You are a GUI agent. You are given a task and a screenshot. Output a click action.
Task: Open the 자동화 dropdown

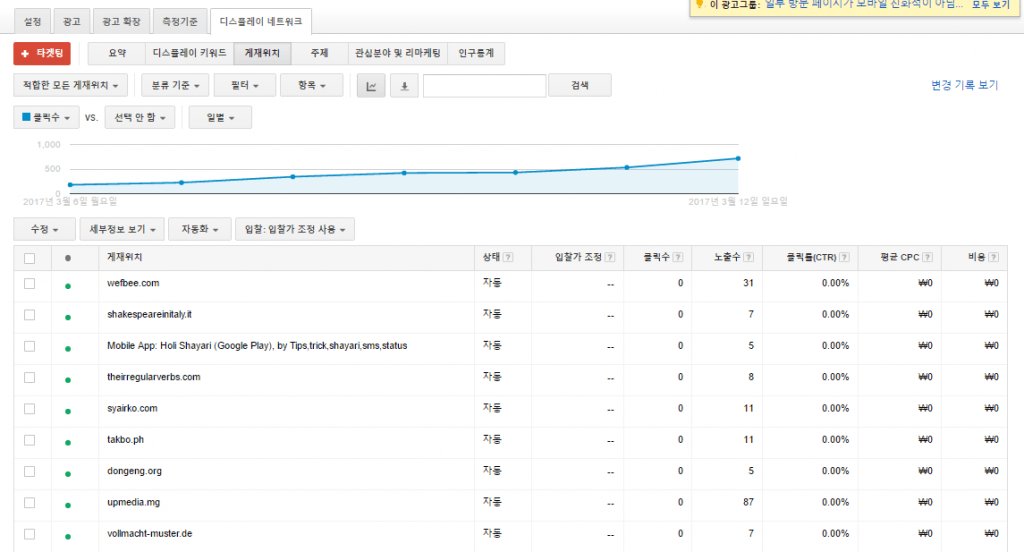click(x=199, y=229)
